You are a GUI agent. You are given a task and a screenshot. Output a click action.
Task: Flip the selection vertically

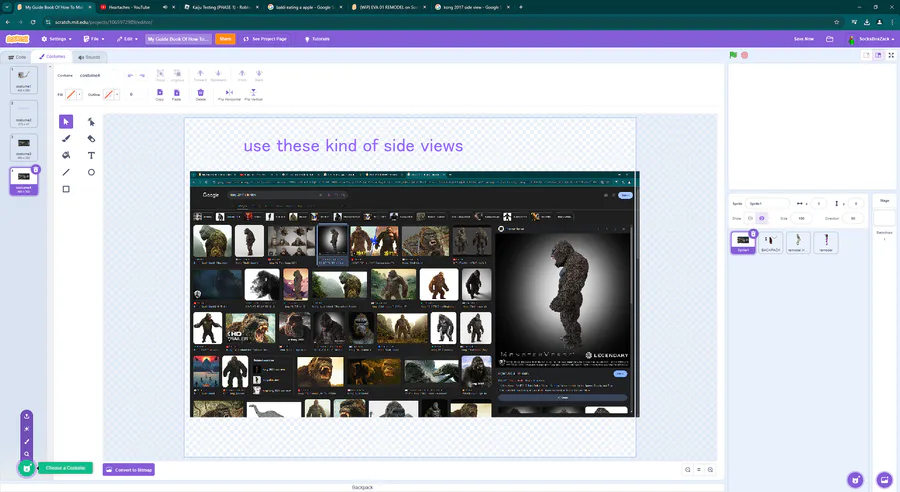(x=253, y=95)
